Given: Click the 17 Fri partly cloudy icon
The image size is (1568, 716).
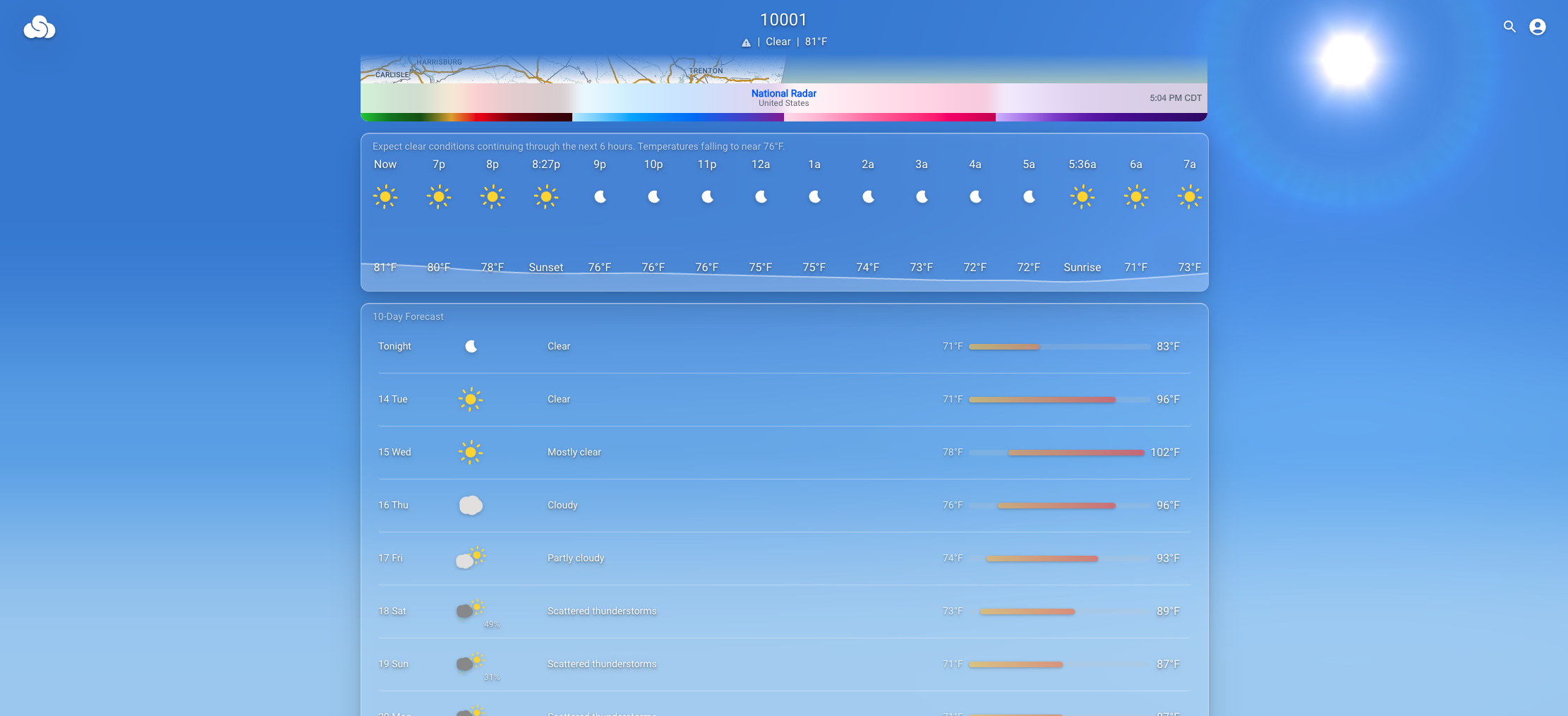Looking at the screenshot, I should pos(471,558).
